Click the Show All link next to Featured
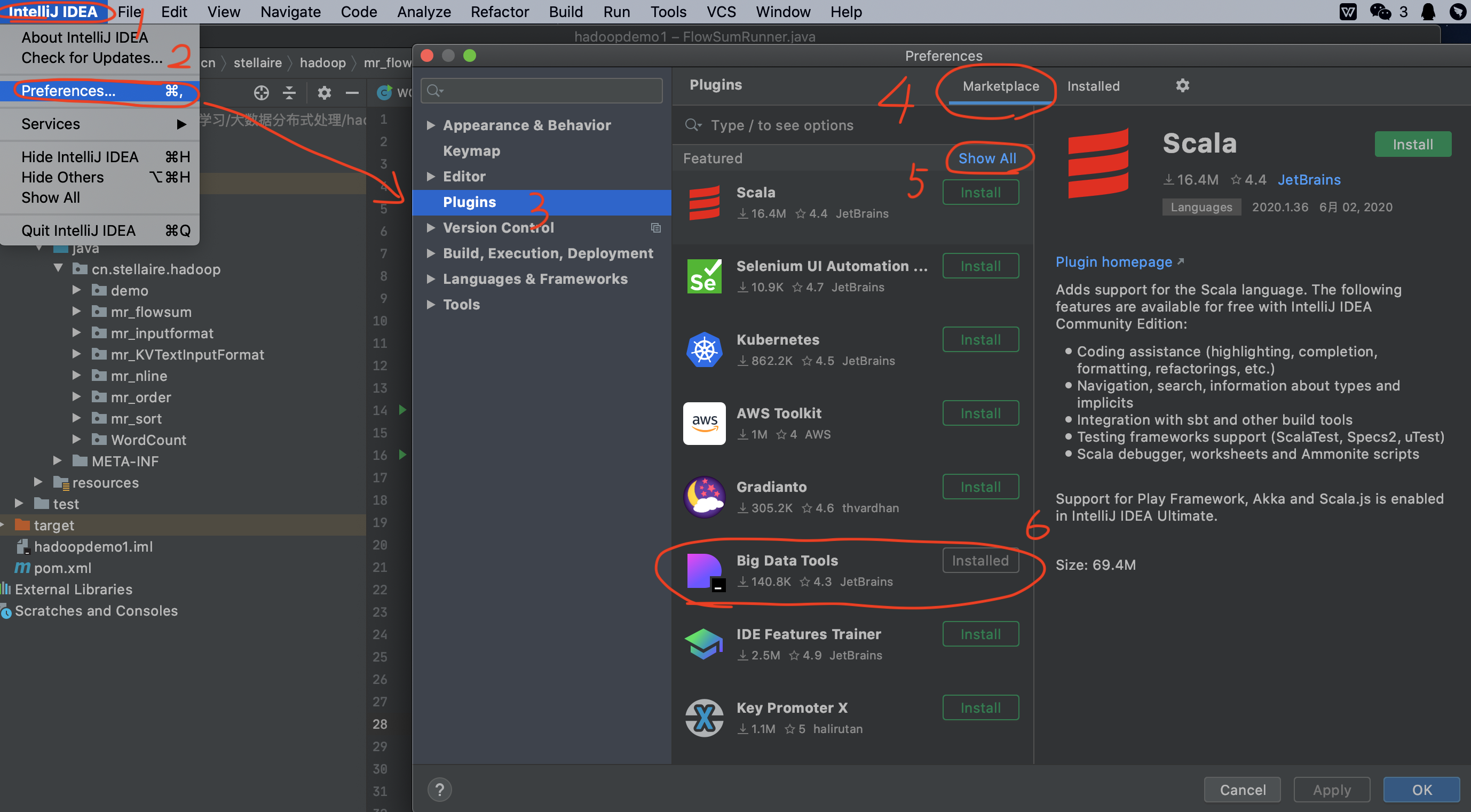 click(988, 158)
